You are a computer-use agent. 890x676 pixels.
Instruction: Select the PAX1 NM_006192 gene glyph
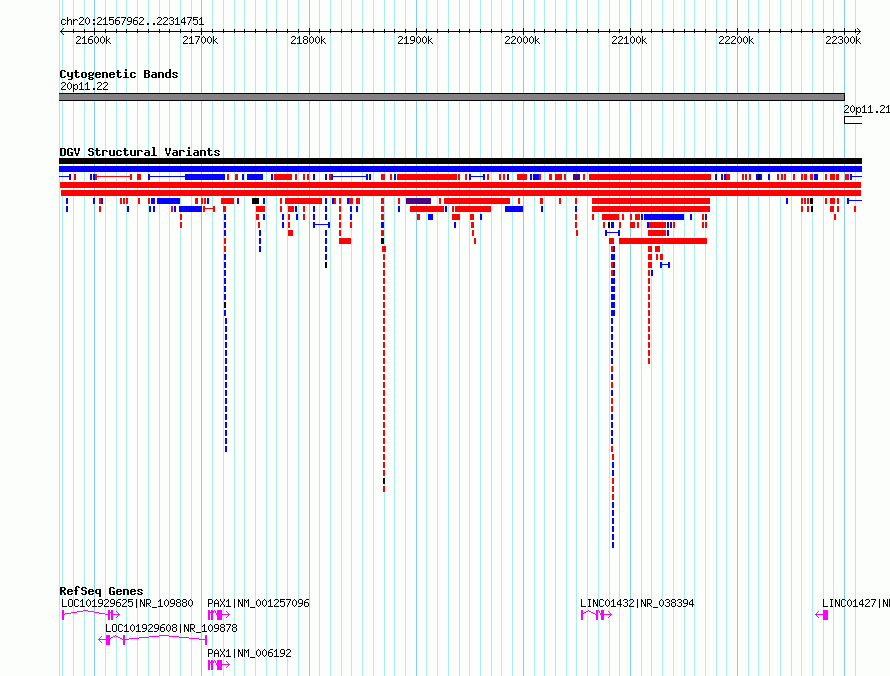[x=219, y=665]
